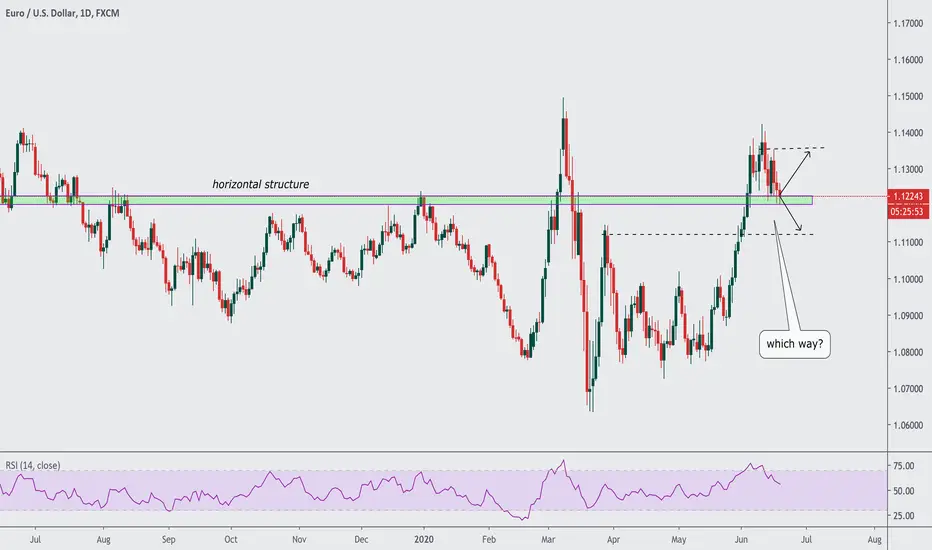Click the 1.15000 price scale label

908,96
